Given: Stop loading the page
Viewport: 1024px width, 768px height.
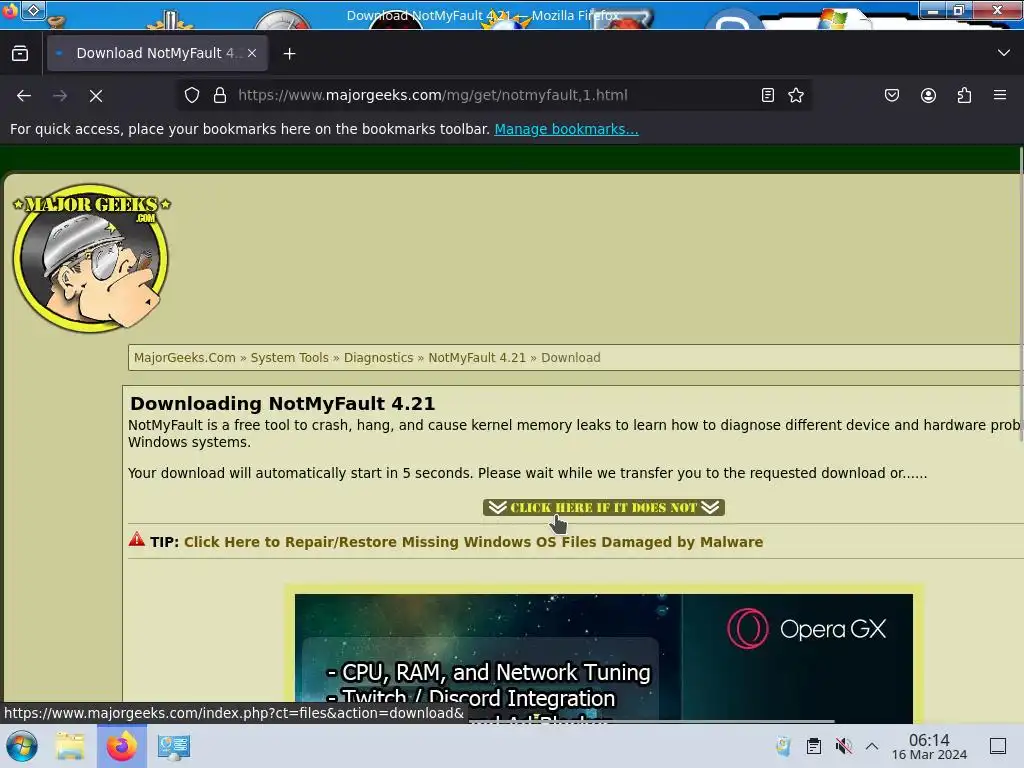Looking at the screenshot, I should tap(96, 96).
